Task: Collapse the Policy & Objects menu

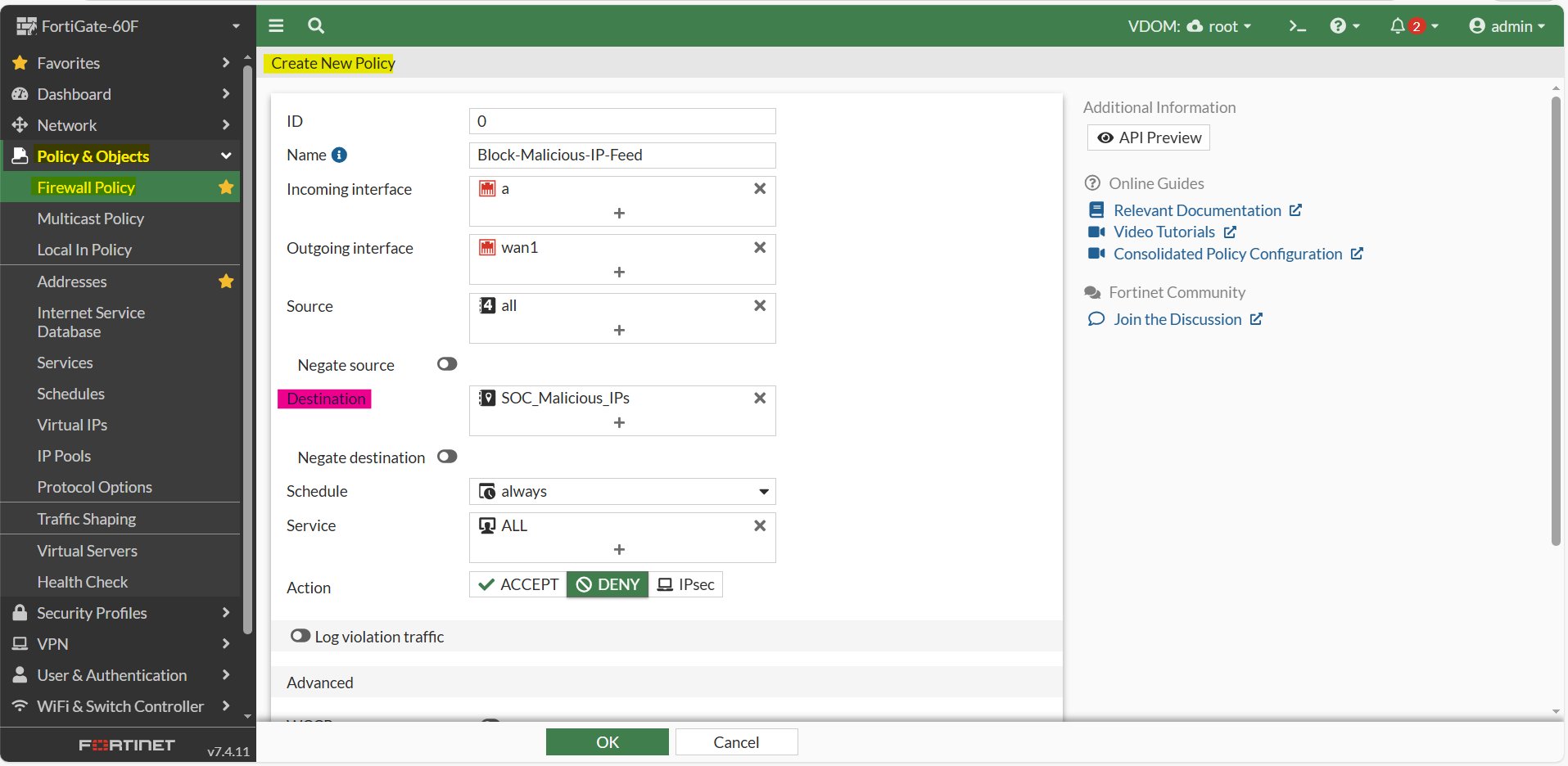Action: coord(120,156)
